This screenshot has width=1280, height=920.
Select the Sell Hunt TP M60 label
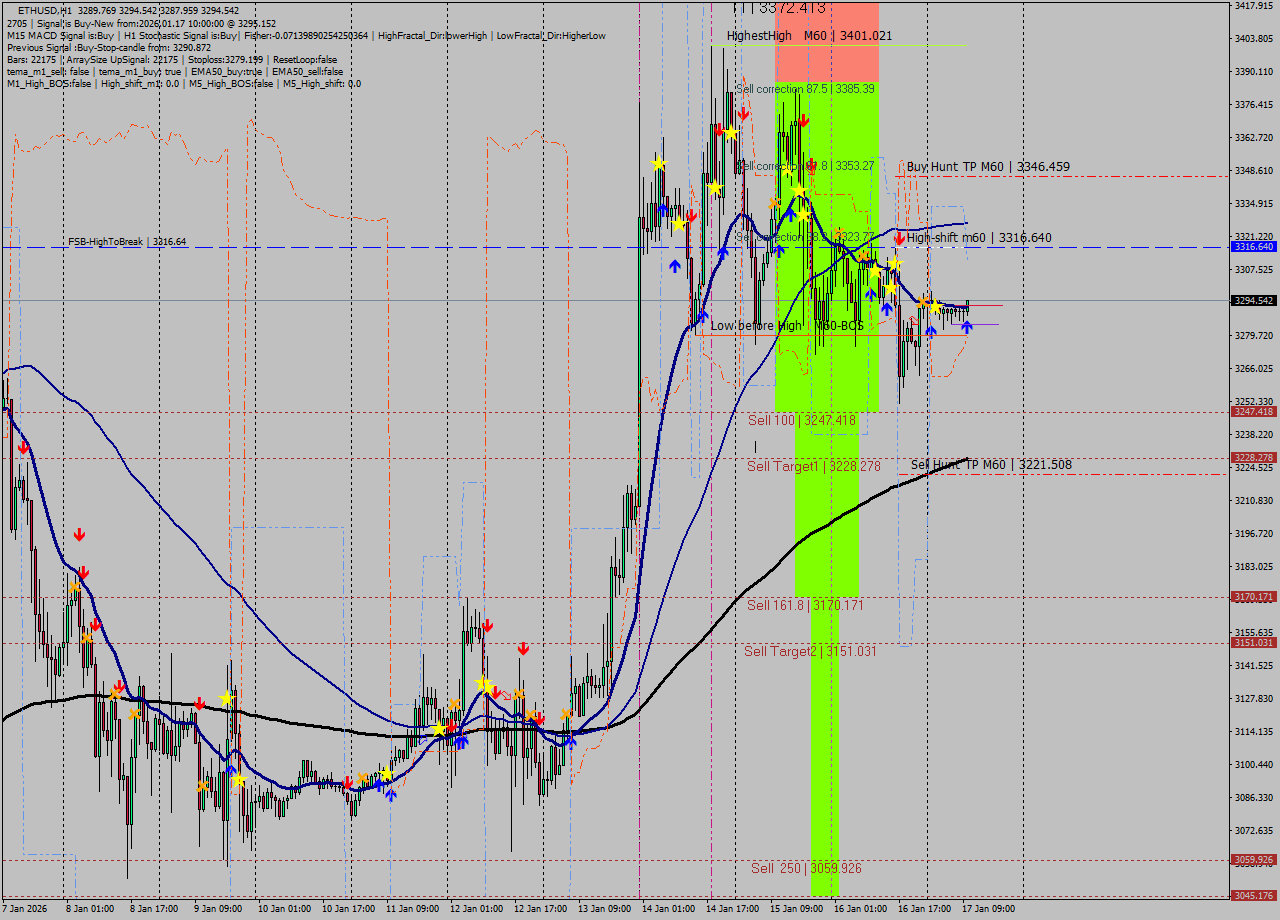(991, 464)
